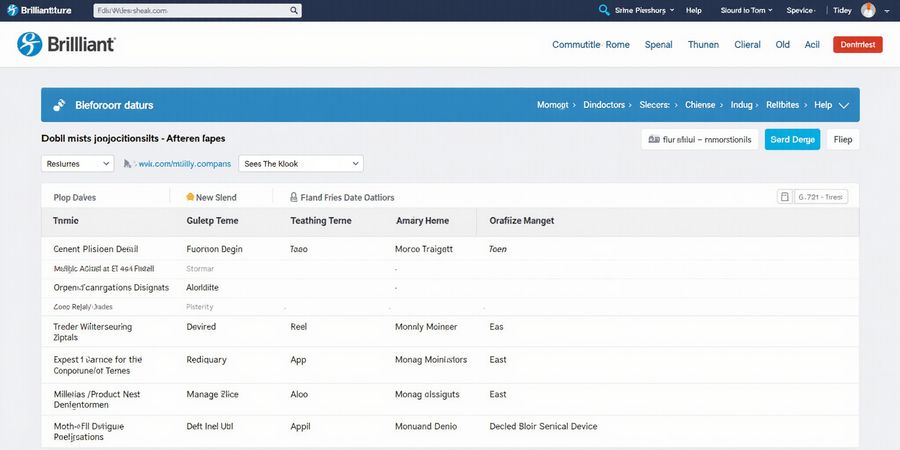Click the icon beside Bieforoorr daturs
This screenshot has width=900, height=450.
point(59,105)
